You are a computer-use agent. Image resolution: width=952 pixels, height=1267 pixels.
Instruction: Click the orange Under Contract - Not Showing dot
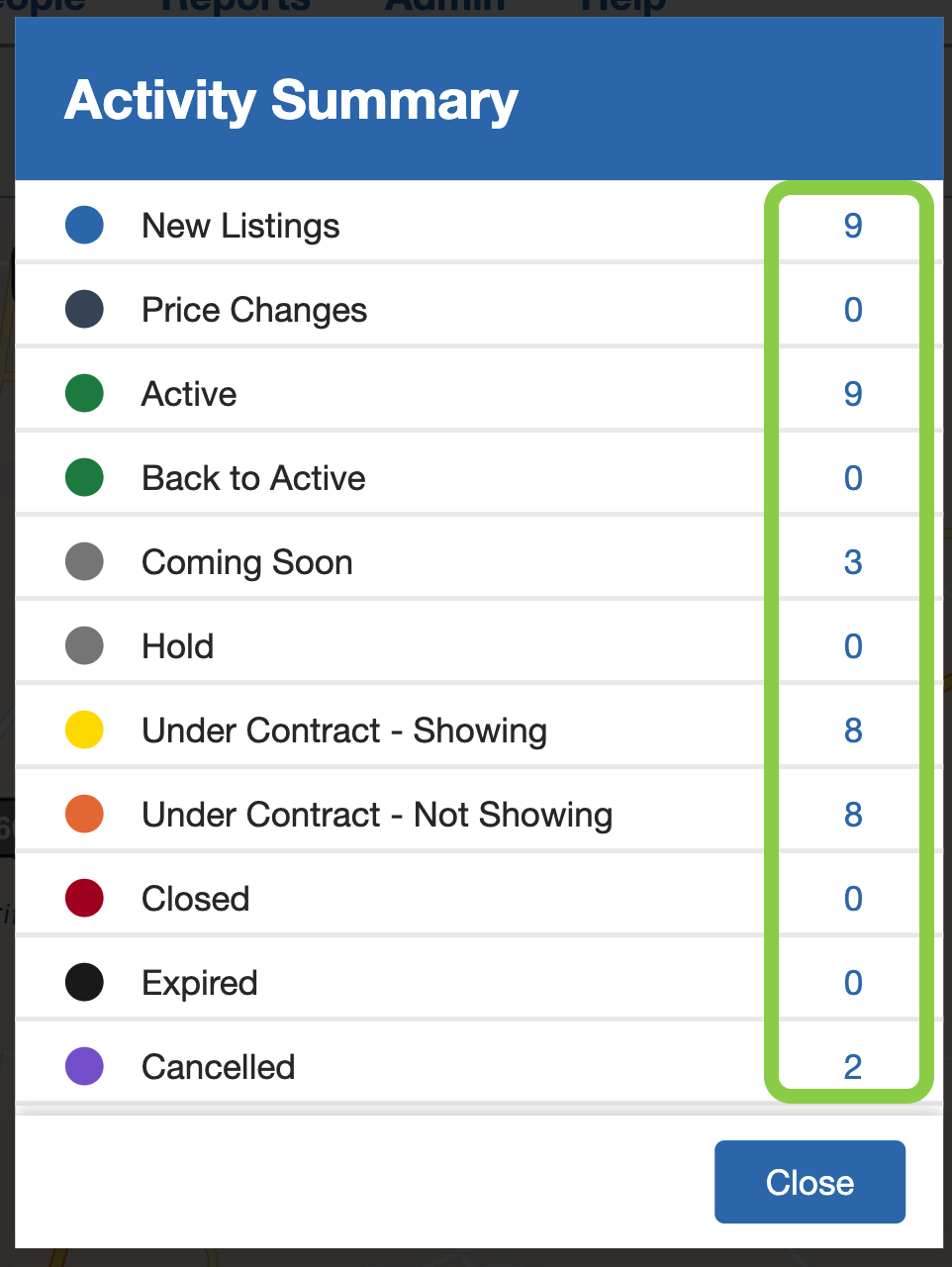click(x=85, y=815)
